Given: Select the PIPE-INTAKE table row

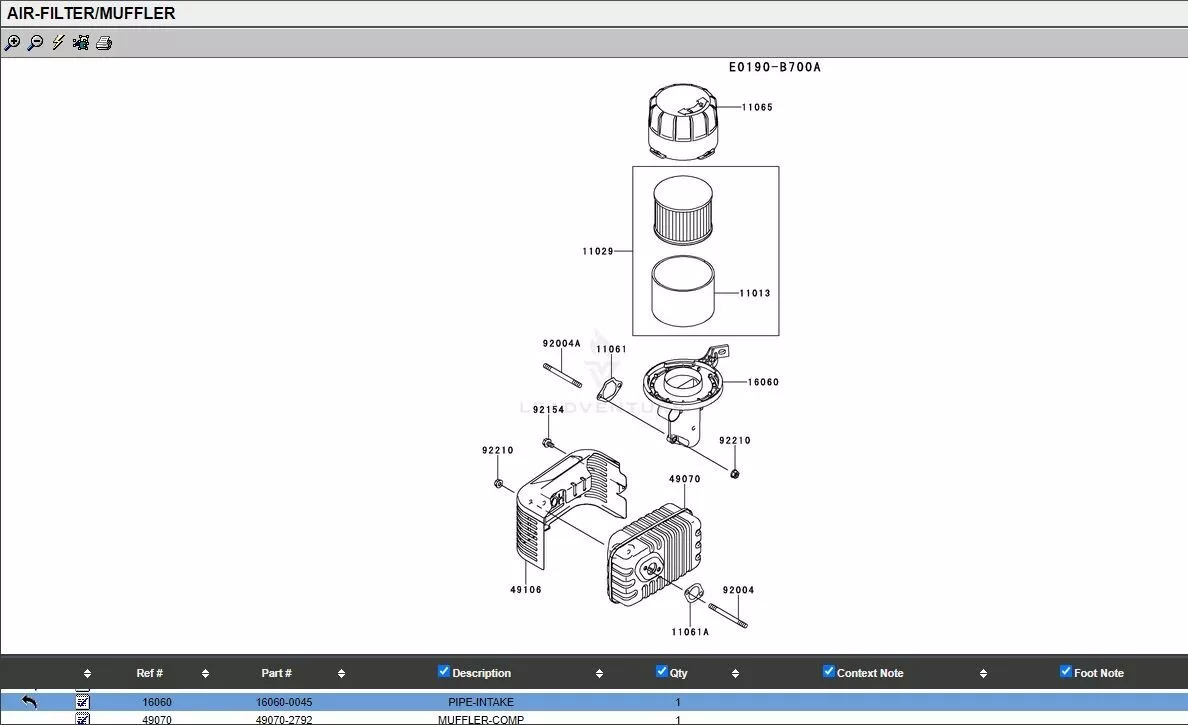Looking at the screenshot, I should click(x=481, y=703).
